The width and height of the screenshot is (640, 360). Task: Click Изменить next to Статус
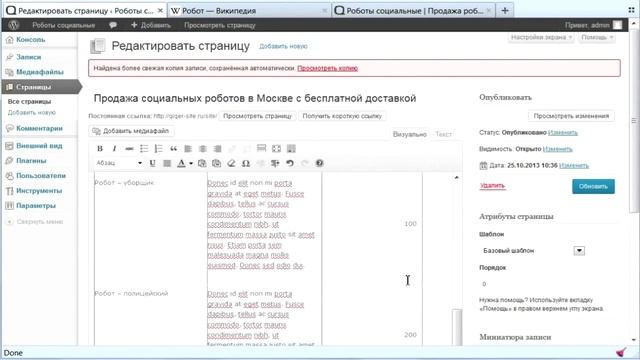[x=562, y=133]
